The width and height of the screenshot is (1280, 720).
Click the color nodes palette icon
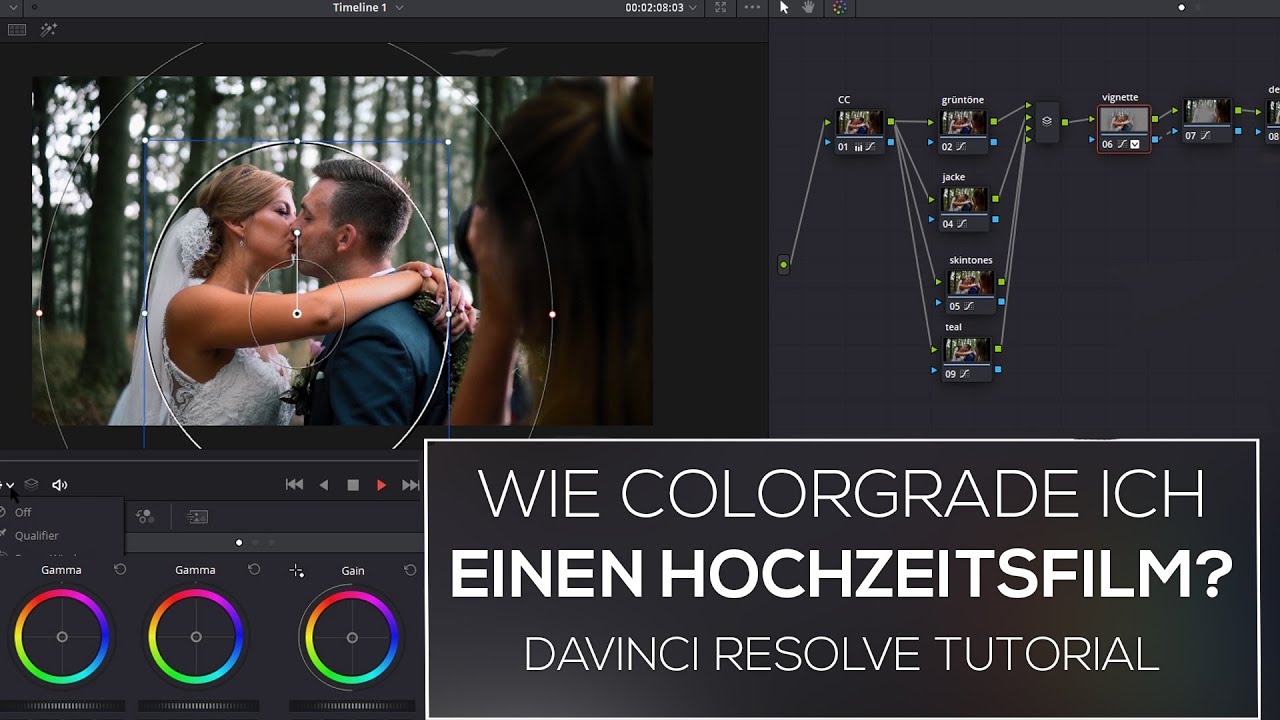point(145,517)
